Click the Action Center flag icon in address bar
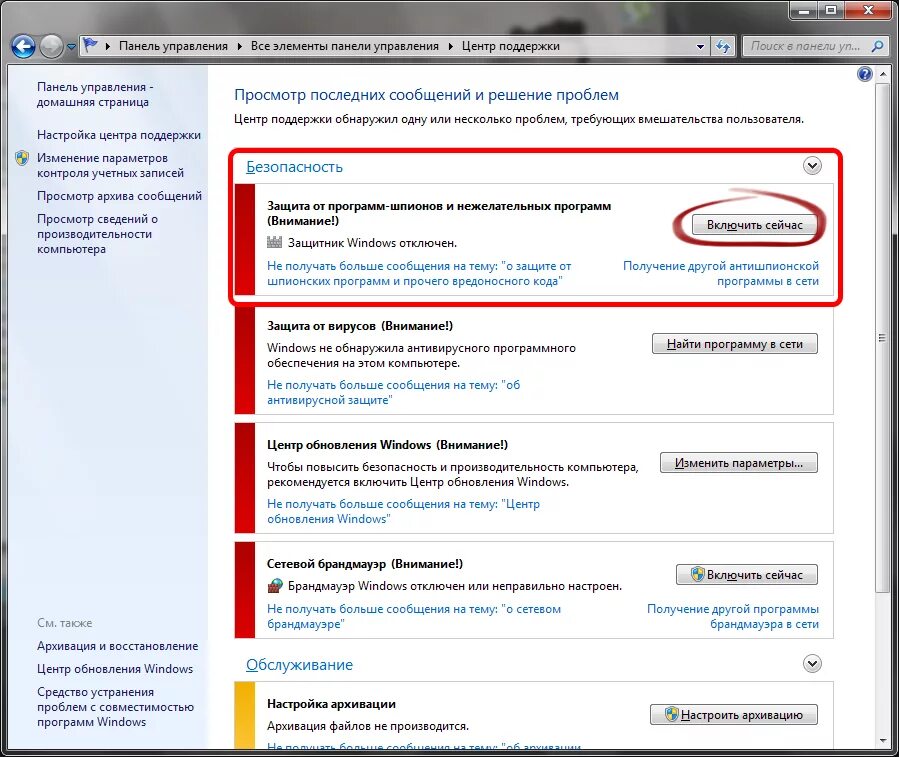The image size is (899, 757). [x=90, y=45]
